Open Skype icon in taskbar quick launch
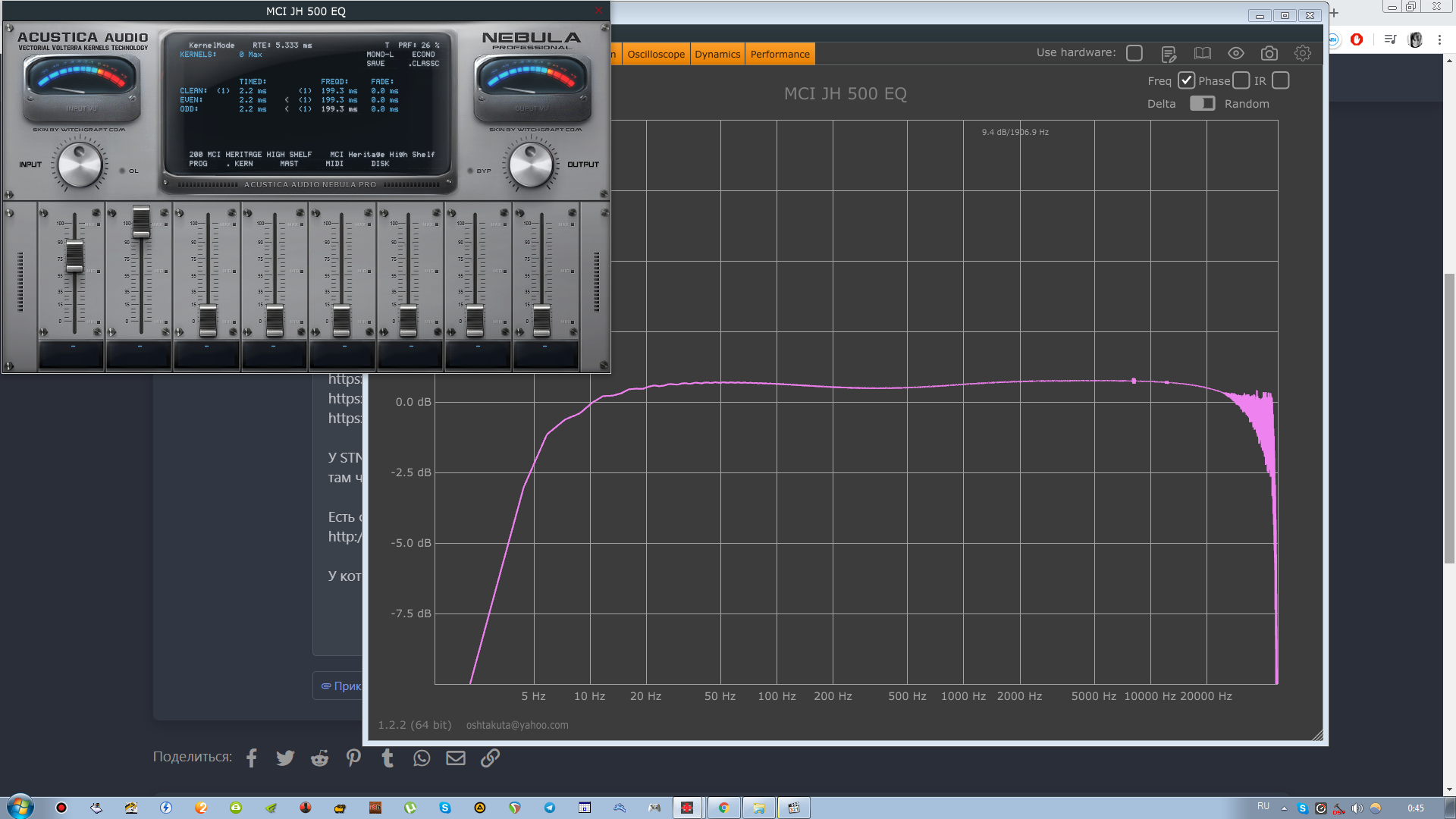 click(x=445, y=808)
